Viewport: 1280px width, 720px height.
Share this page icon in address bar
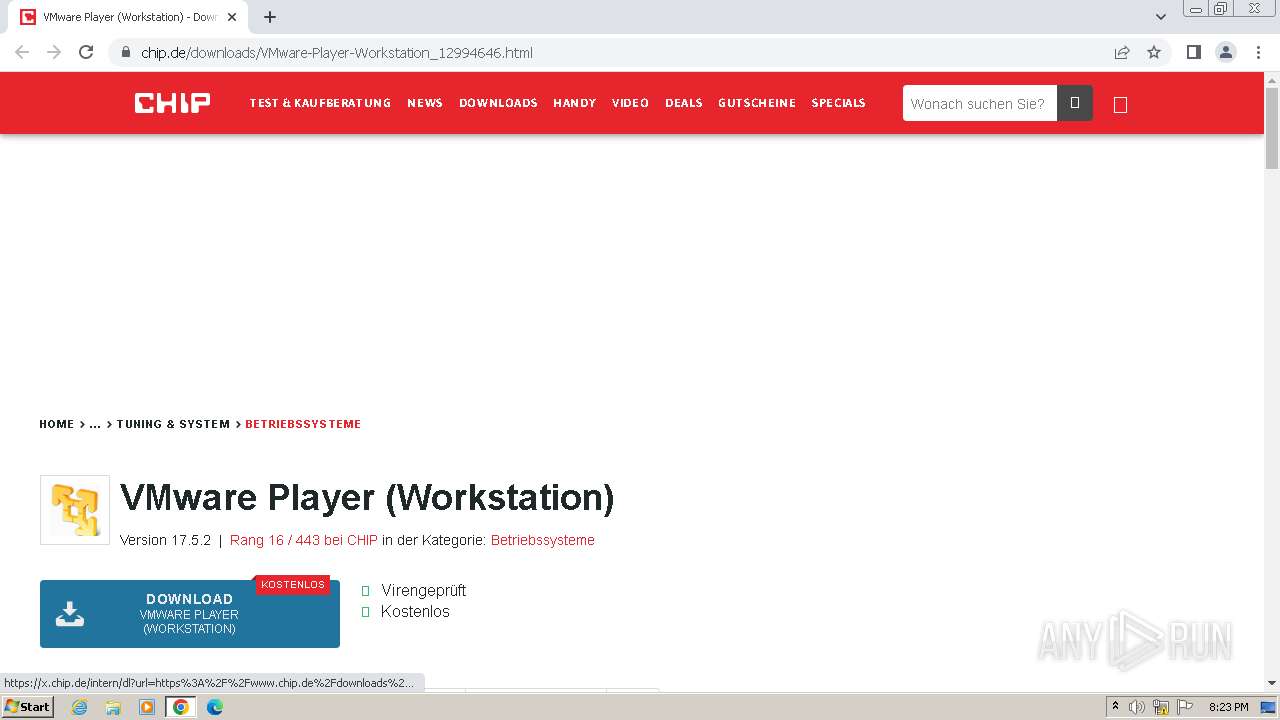point(1122,52)
